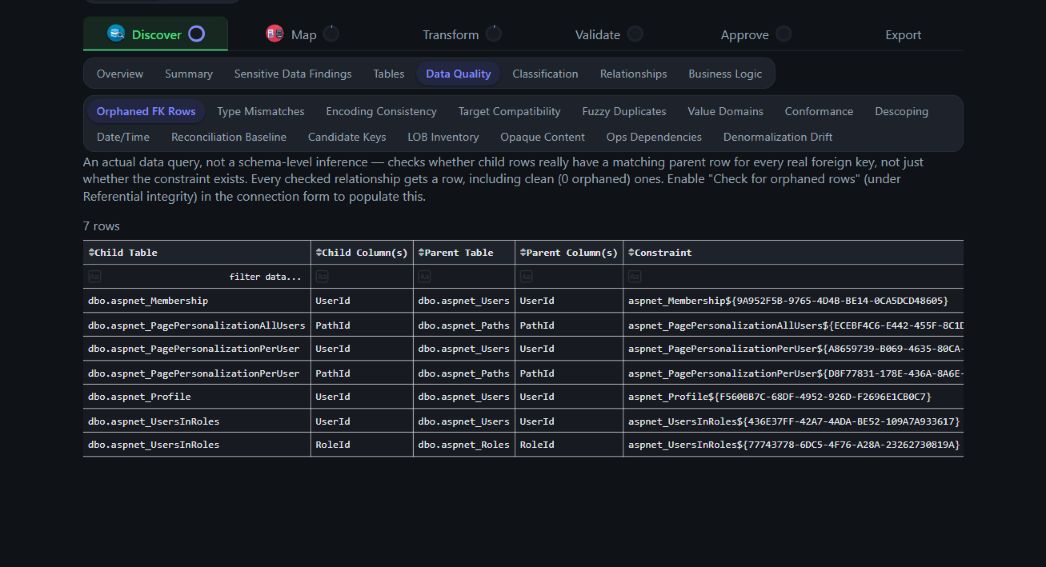
Task: Switch to the Tables sub-tab
Action: [x=389, y=73]
